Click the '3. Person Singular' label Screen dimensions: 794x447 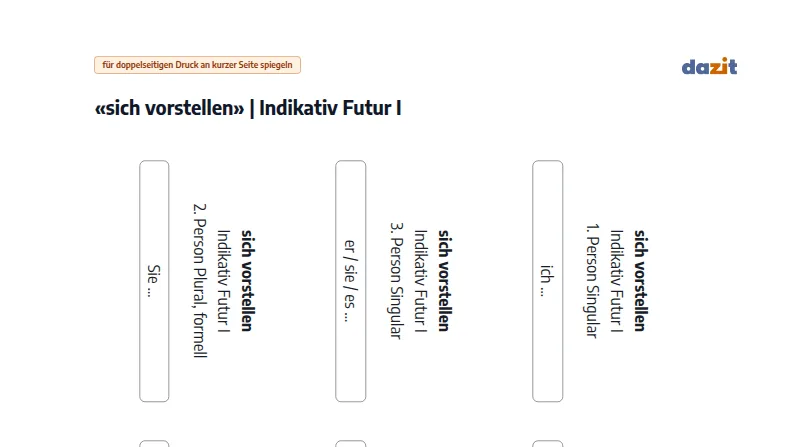pos(397,281)
